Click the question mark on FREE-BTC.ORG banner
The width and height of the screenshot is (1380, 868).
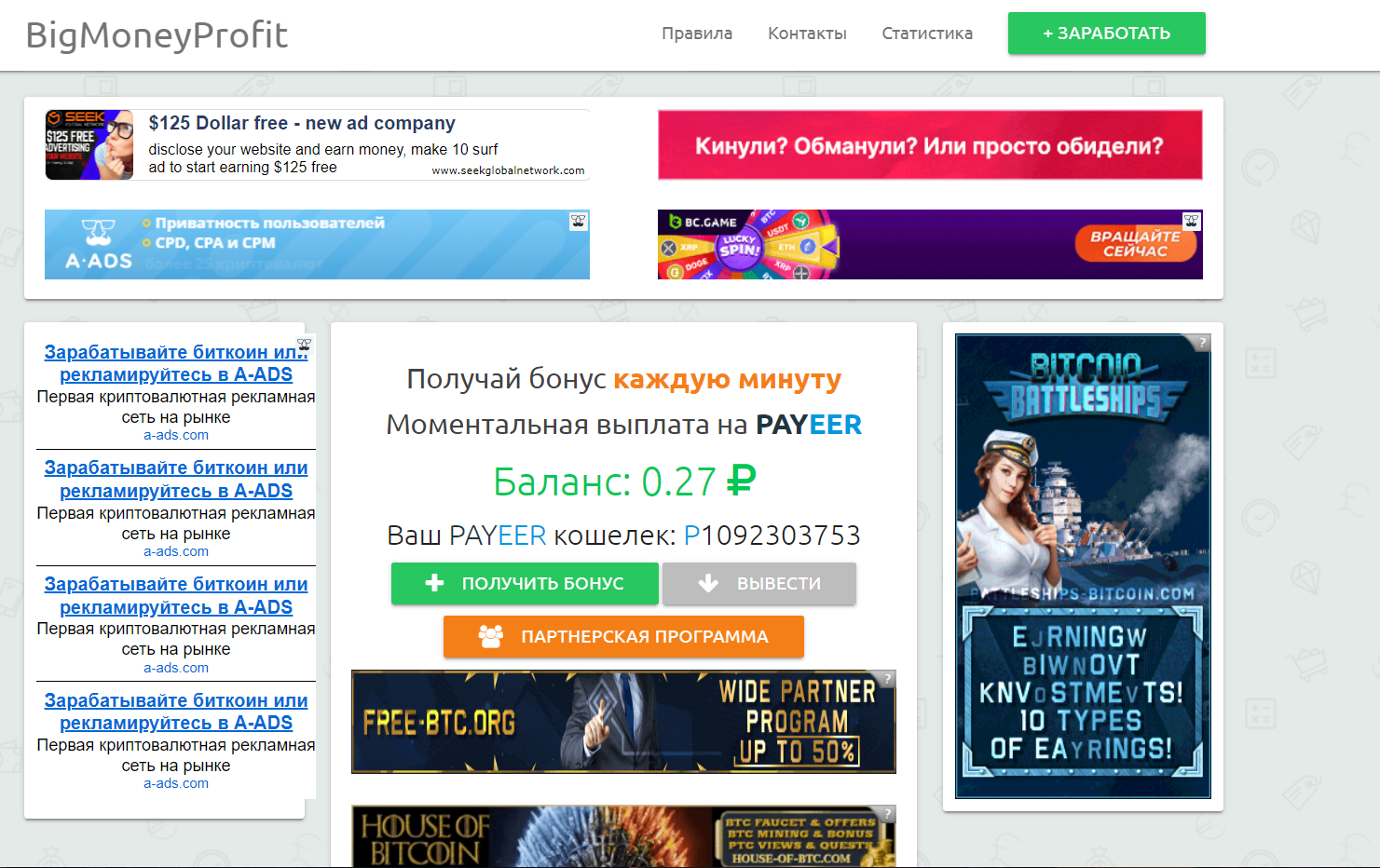(888, 679)
